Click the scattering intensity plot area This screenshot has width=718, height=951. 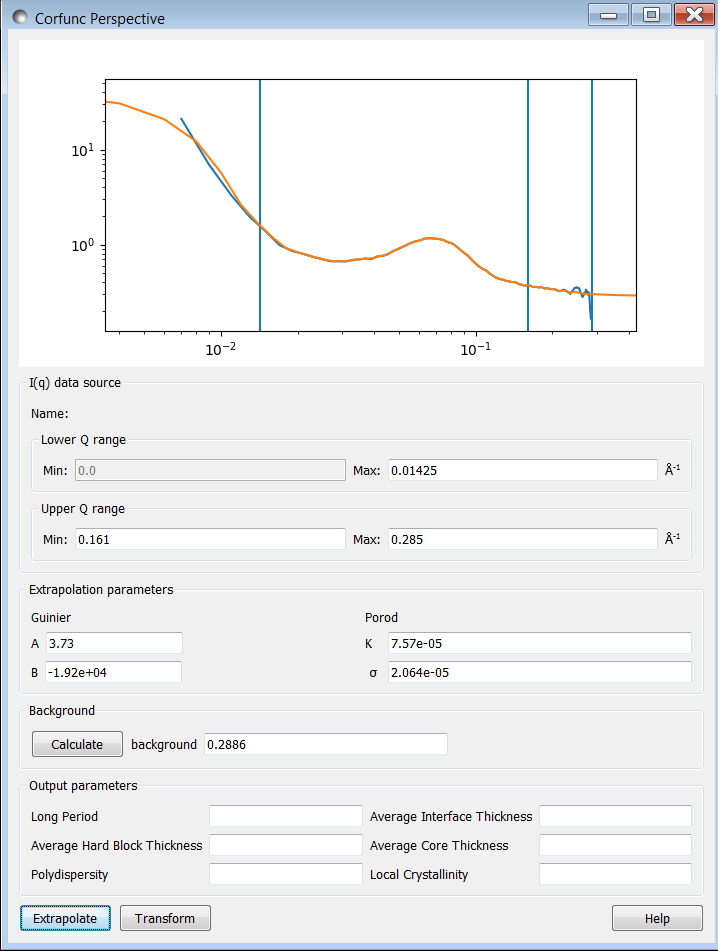tap(370, 200)
